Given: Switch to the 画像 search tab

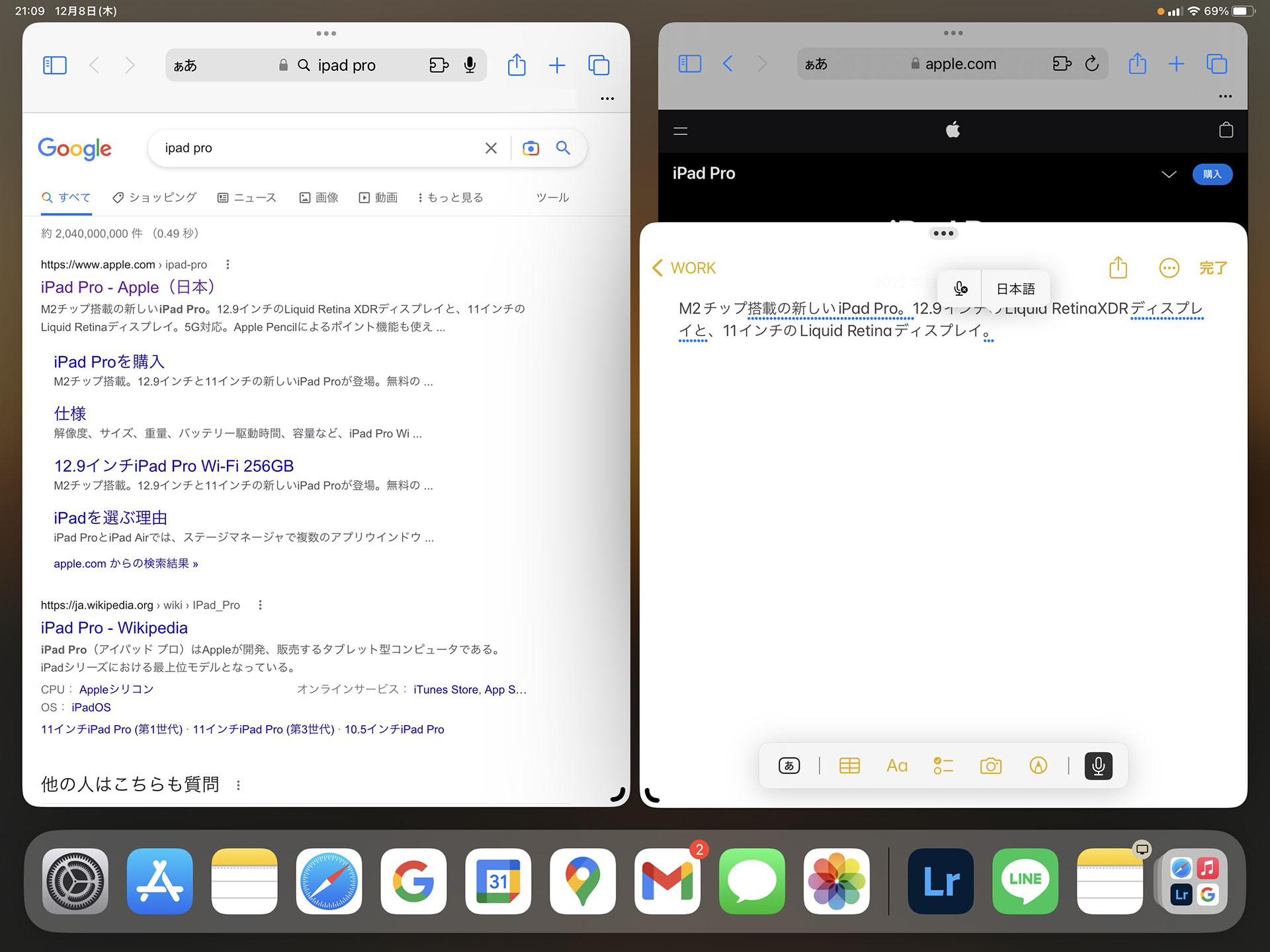Looking at the screenshot, I should pyautogui.click(x=319, y=197).
